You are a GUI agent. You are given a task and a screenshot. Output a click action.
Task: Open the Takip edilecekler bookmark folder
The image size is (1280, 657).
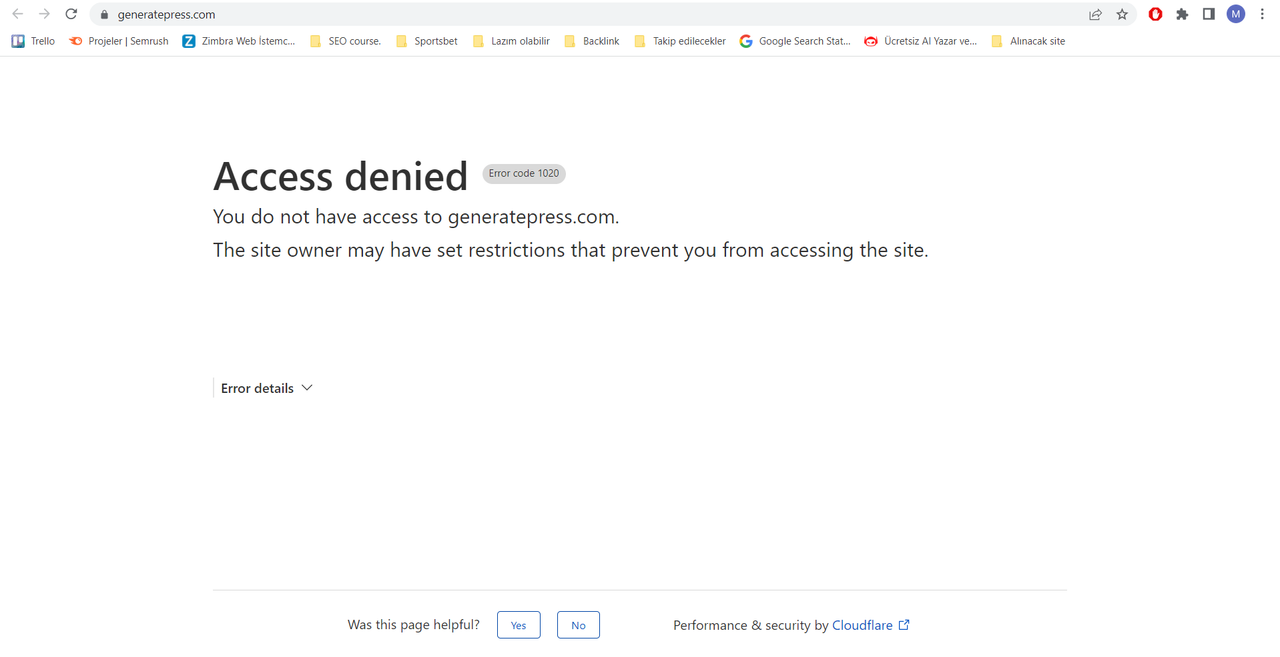(680, 41)
